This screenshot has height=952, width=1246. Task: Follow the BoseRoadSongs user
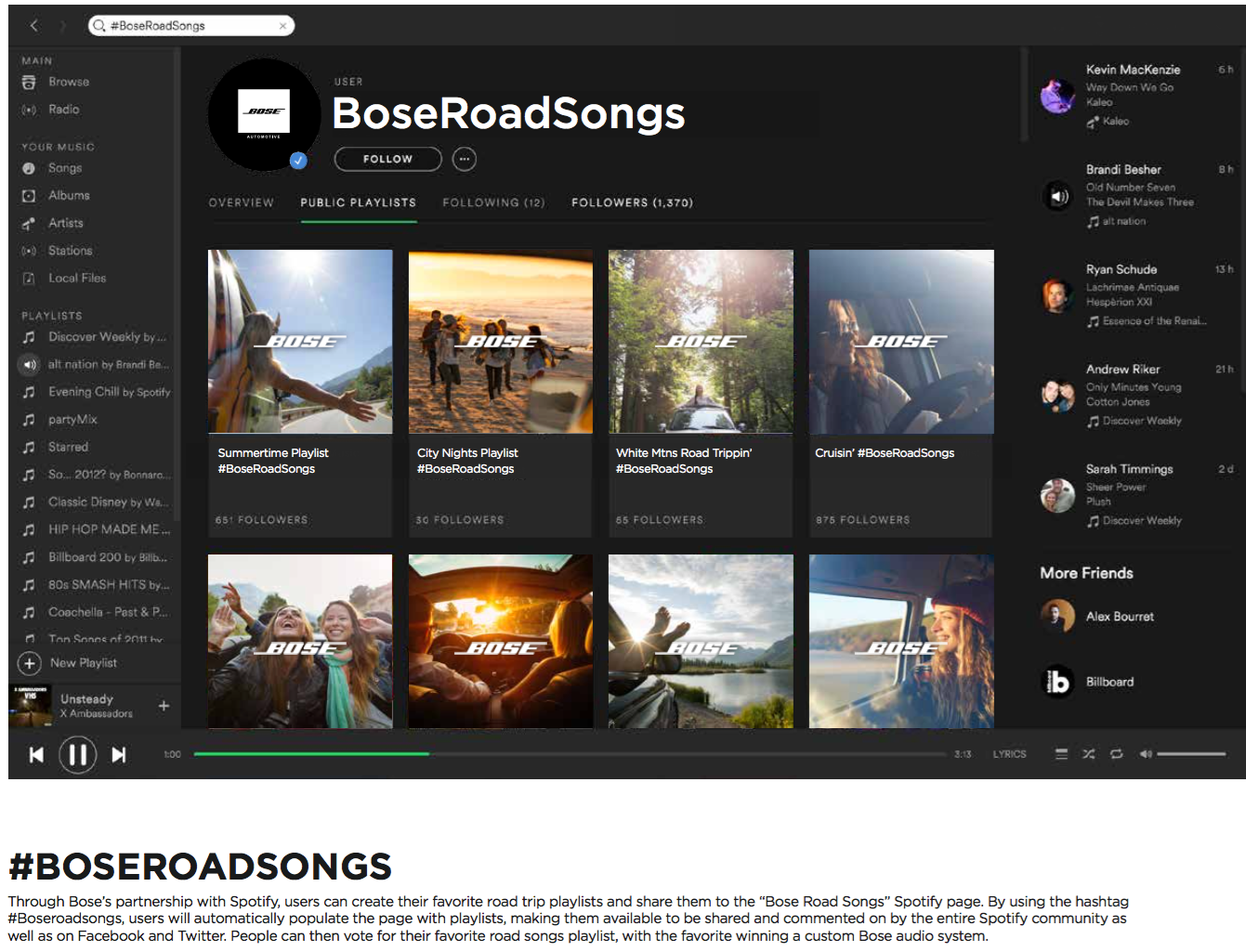[387, 159]
